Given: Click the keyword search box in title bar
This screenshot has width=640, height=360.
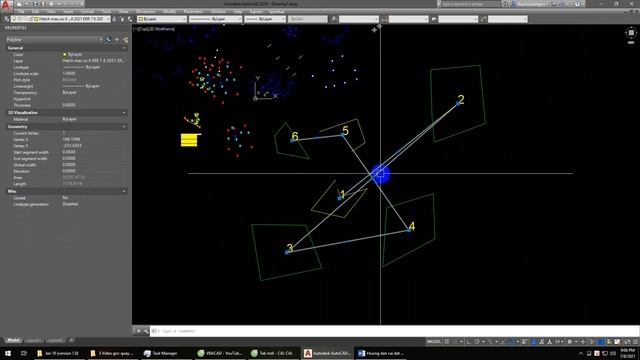Looking at the screenshot, I should [x=471, y=4].
